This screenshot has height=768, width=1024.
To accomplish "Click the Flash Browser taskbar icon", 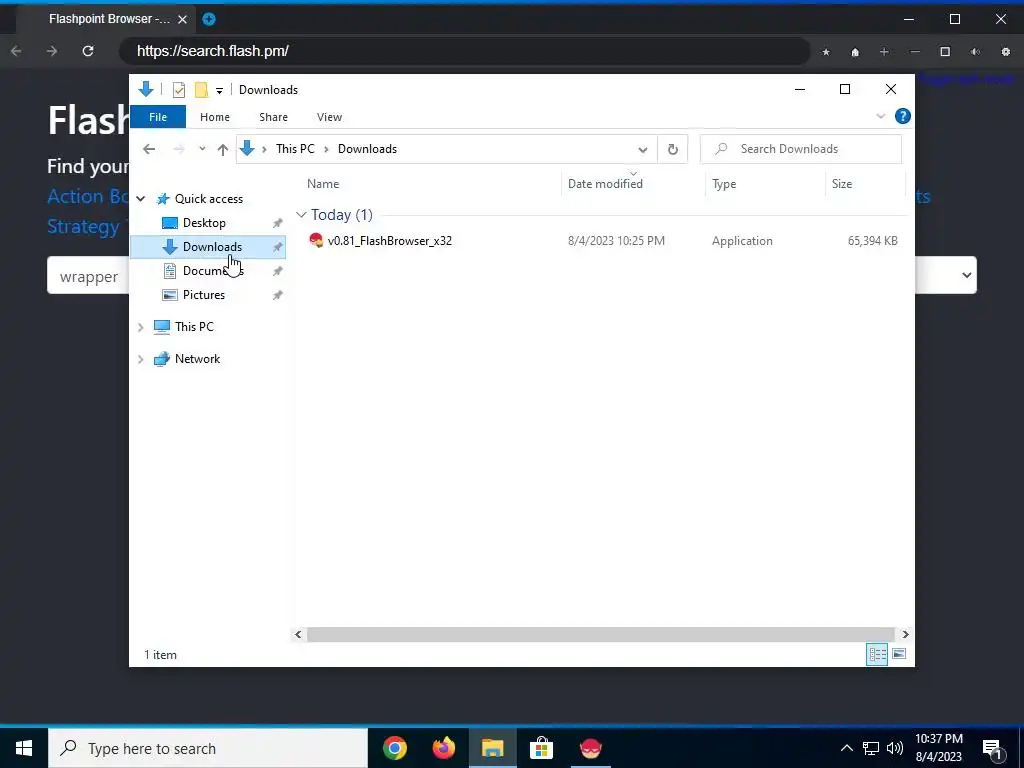I will (x=590, y=748).
